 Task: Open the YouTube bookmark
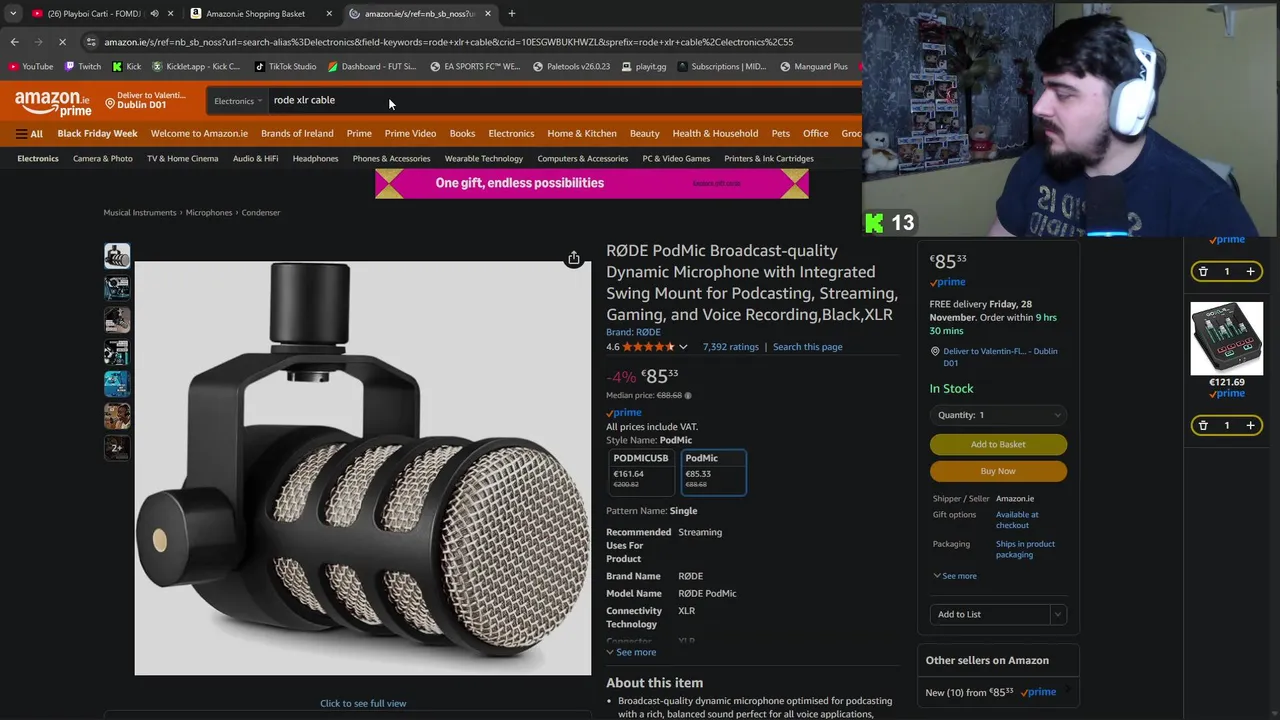(30, 66)
